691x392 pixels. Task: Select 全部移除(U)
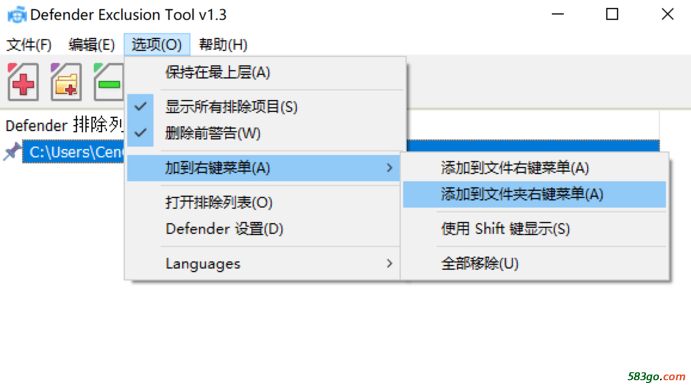535,263
